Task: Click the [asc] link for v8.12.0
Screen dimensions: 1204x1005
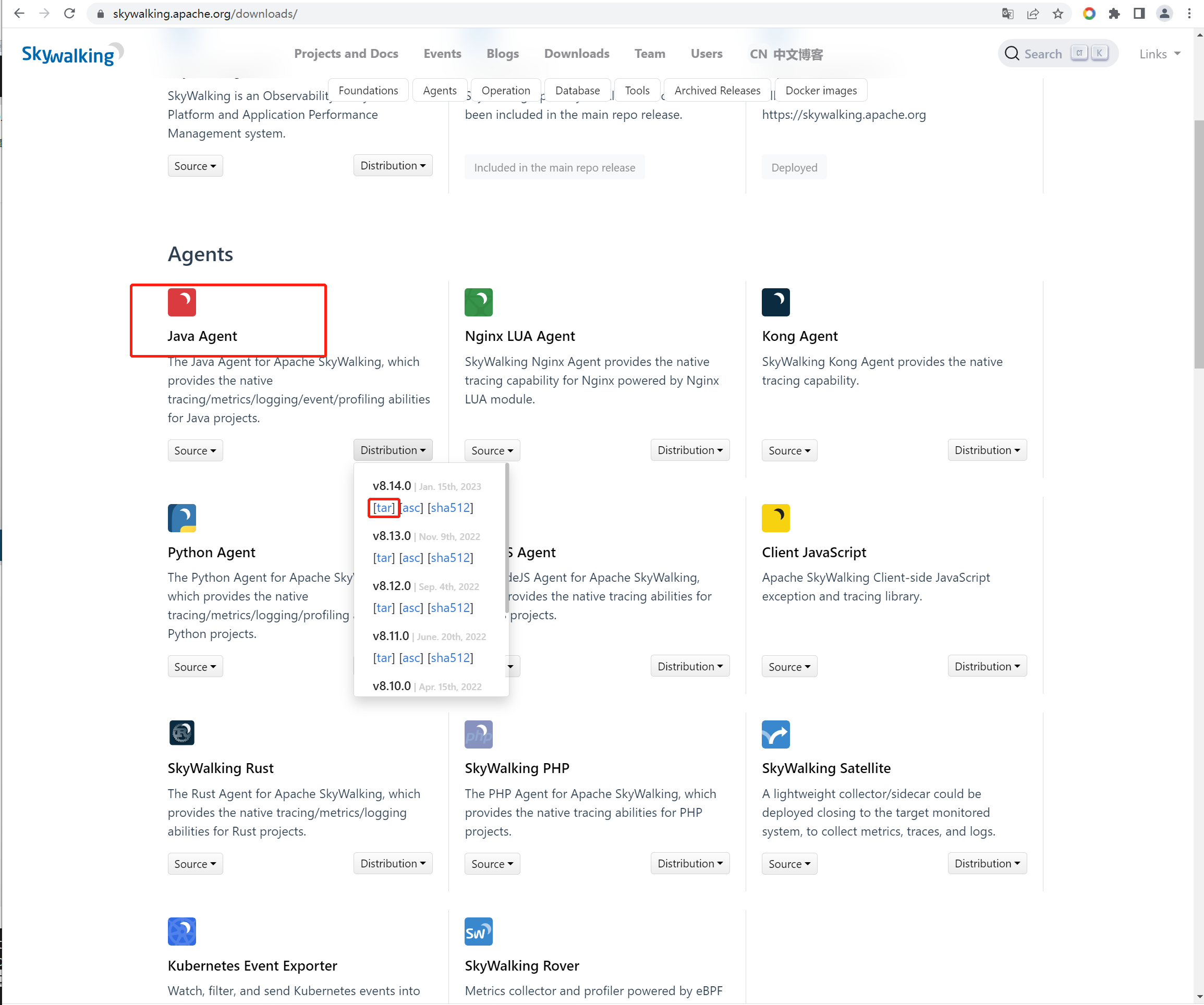Action: point(410,607)
